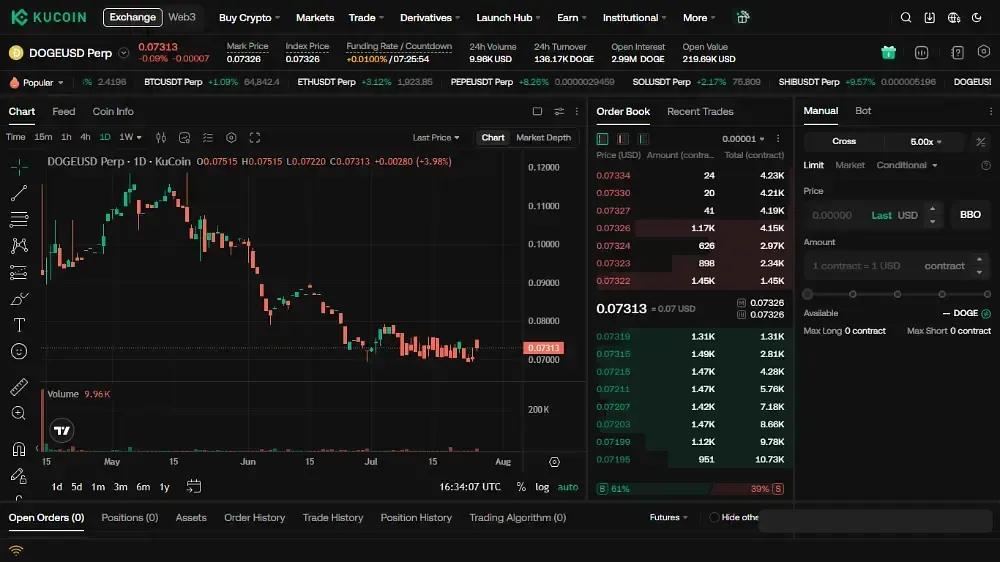The width and height of the screenshot is (1000, 562).
Task: Select the brush drawing tool
Action: 19,299
